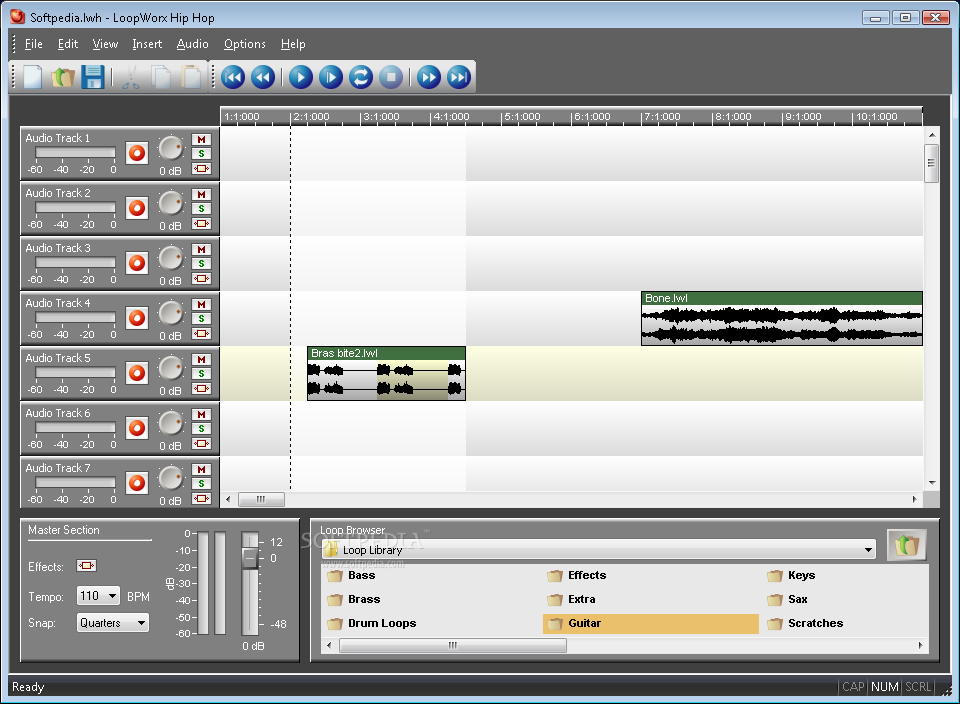Click the Paste clipboard icon

(x=191, y=77)
